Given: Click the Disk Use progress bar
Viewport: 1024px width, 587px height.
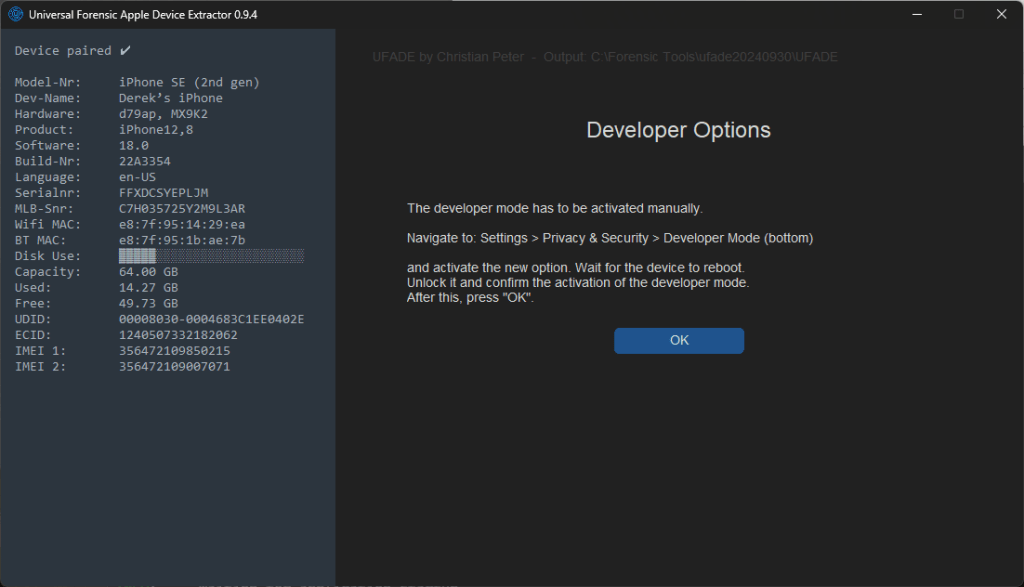Looking at the screenshot, I should point(211,256).
